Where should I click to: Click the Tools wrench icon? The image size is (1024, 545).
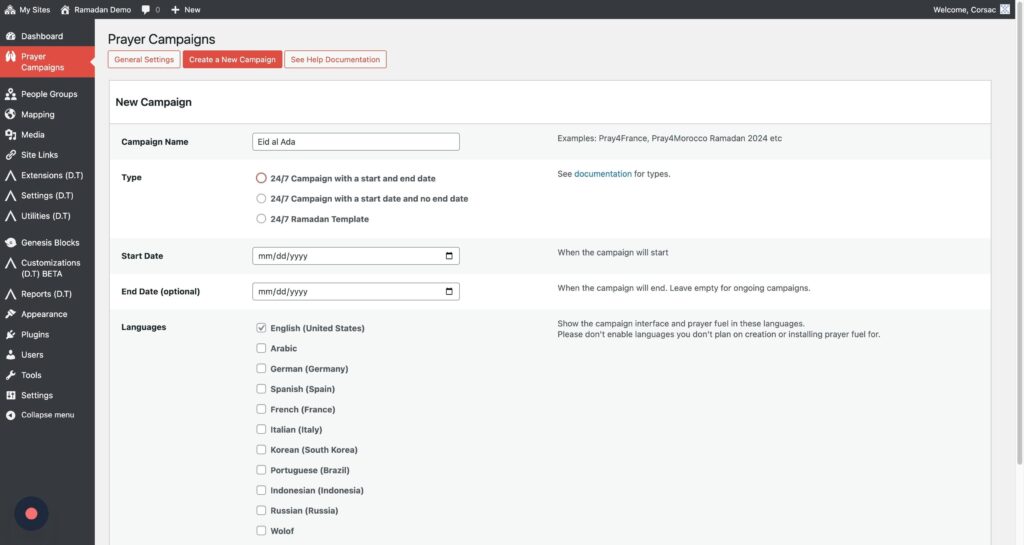tap(11, 375)
